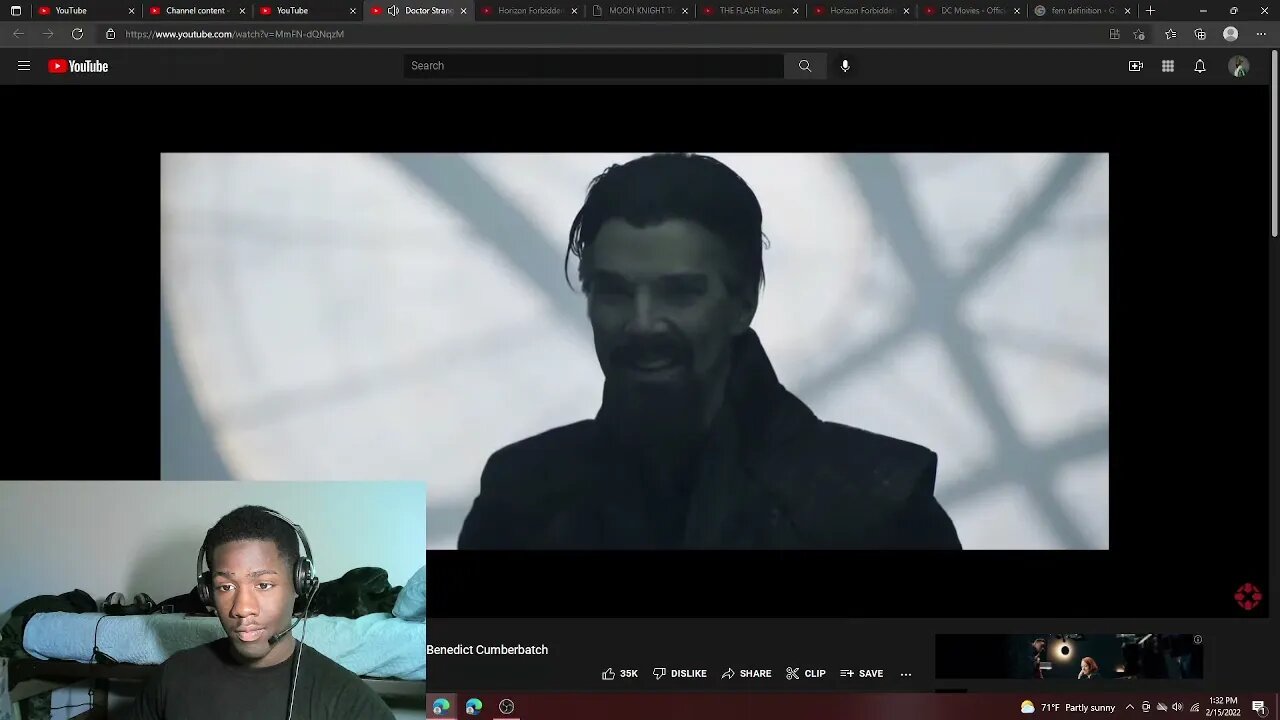Go back in the browser
The width and height of the screenshot is (1280, 720).
pos(18,34)
